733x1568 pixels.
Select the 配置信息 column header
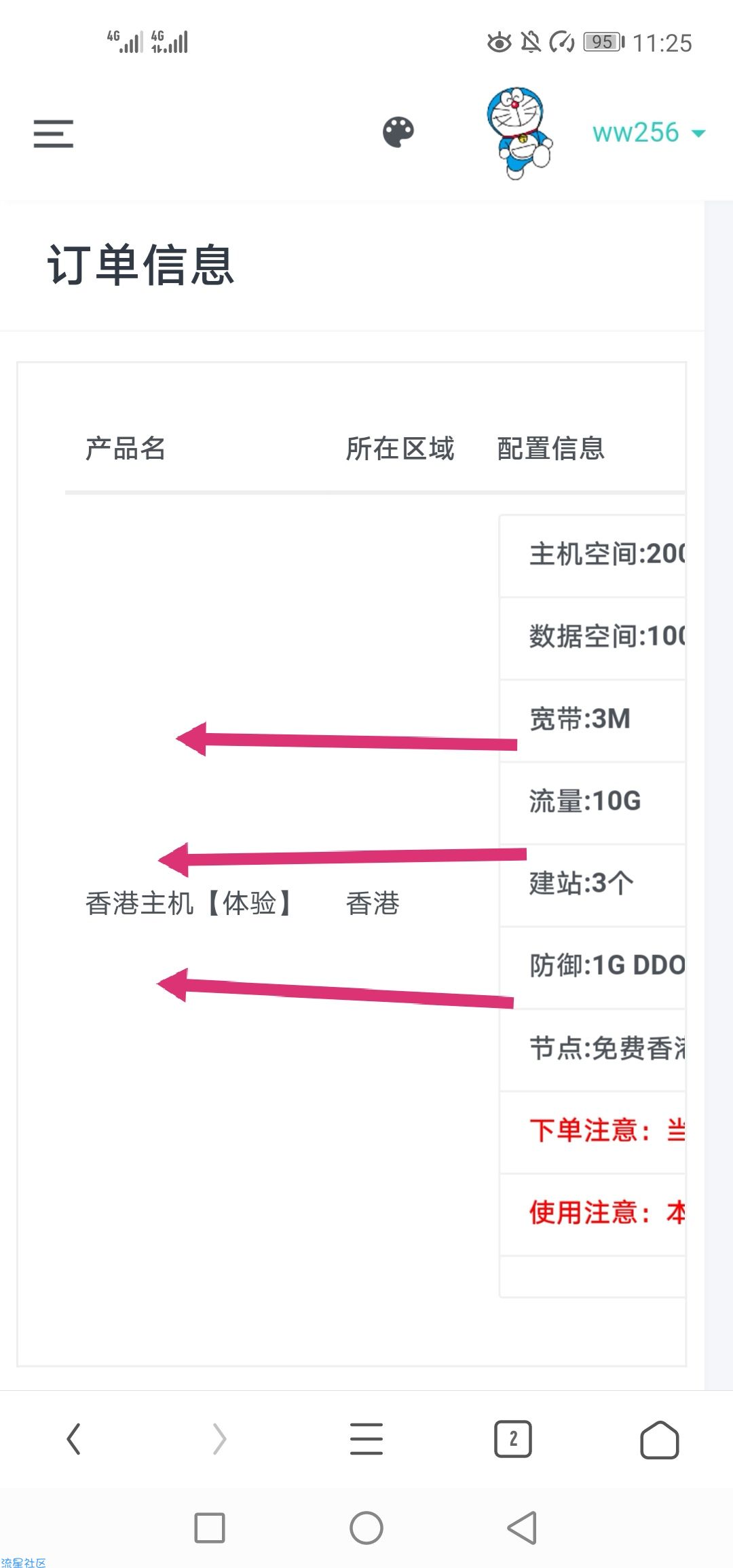pyautogui.click(x=551, y=448)
